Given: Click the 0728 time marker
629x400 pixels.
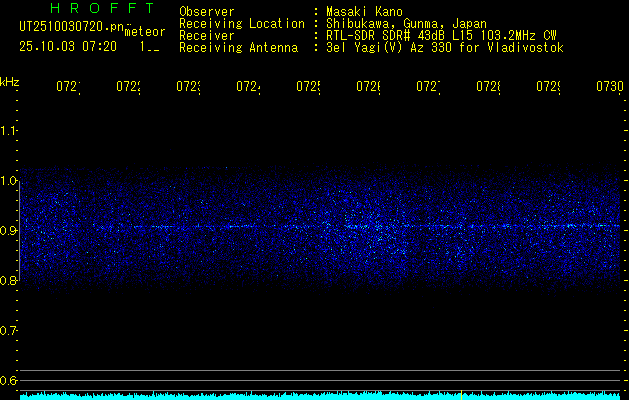Looking at the screenshot, I should pos(488,87).
